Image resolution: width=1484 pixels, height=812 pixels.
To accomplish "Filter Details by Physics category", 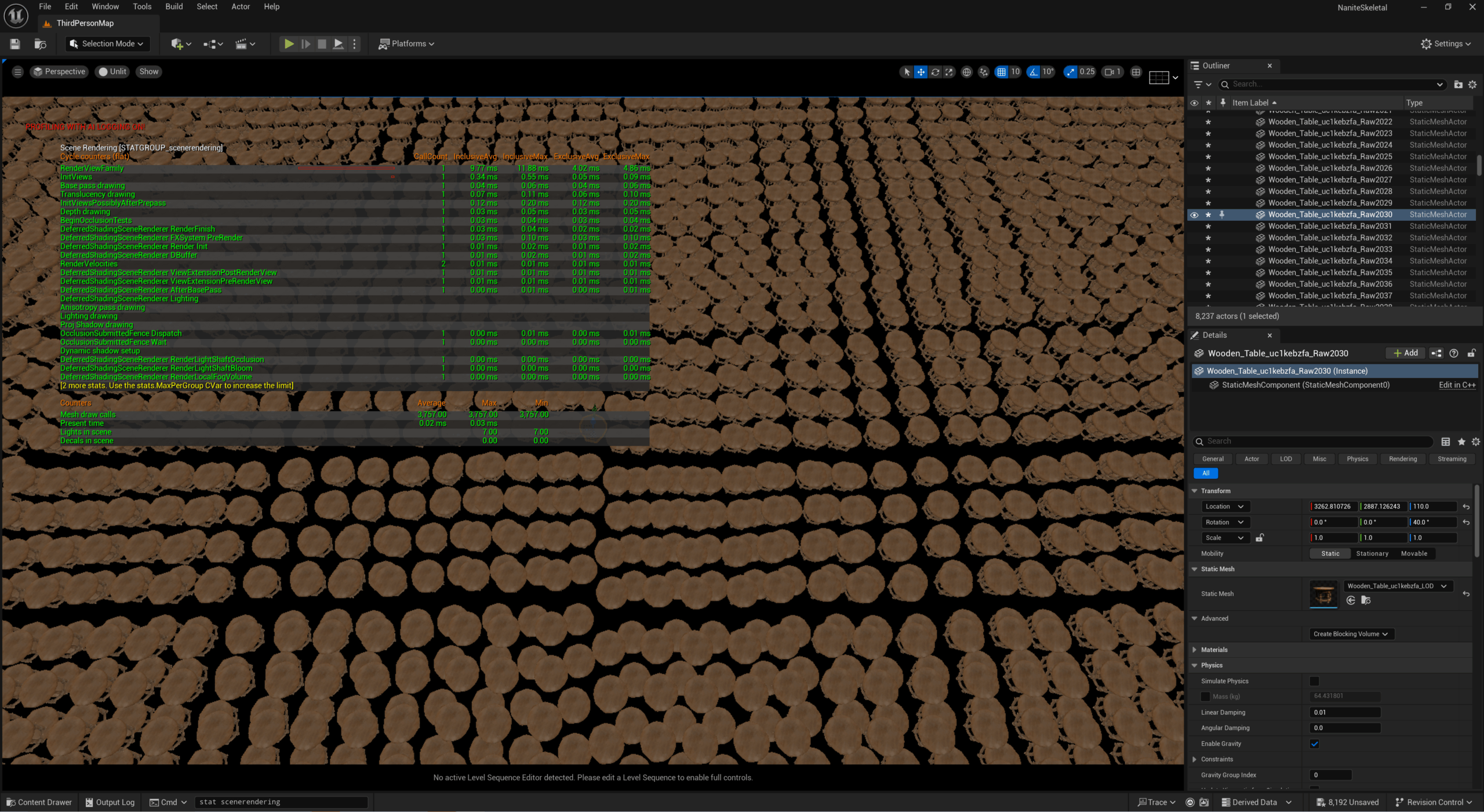I will pyautogui.click(x=1357, y=459).
